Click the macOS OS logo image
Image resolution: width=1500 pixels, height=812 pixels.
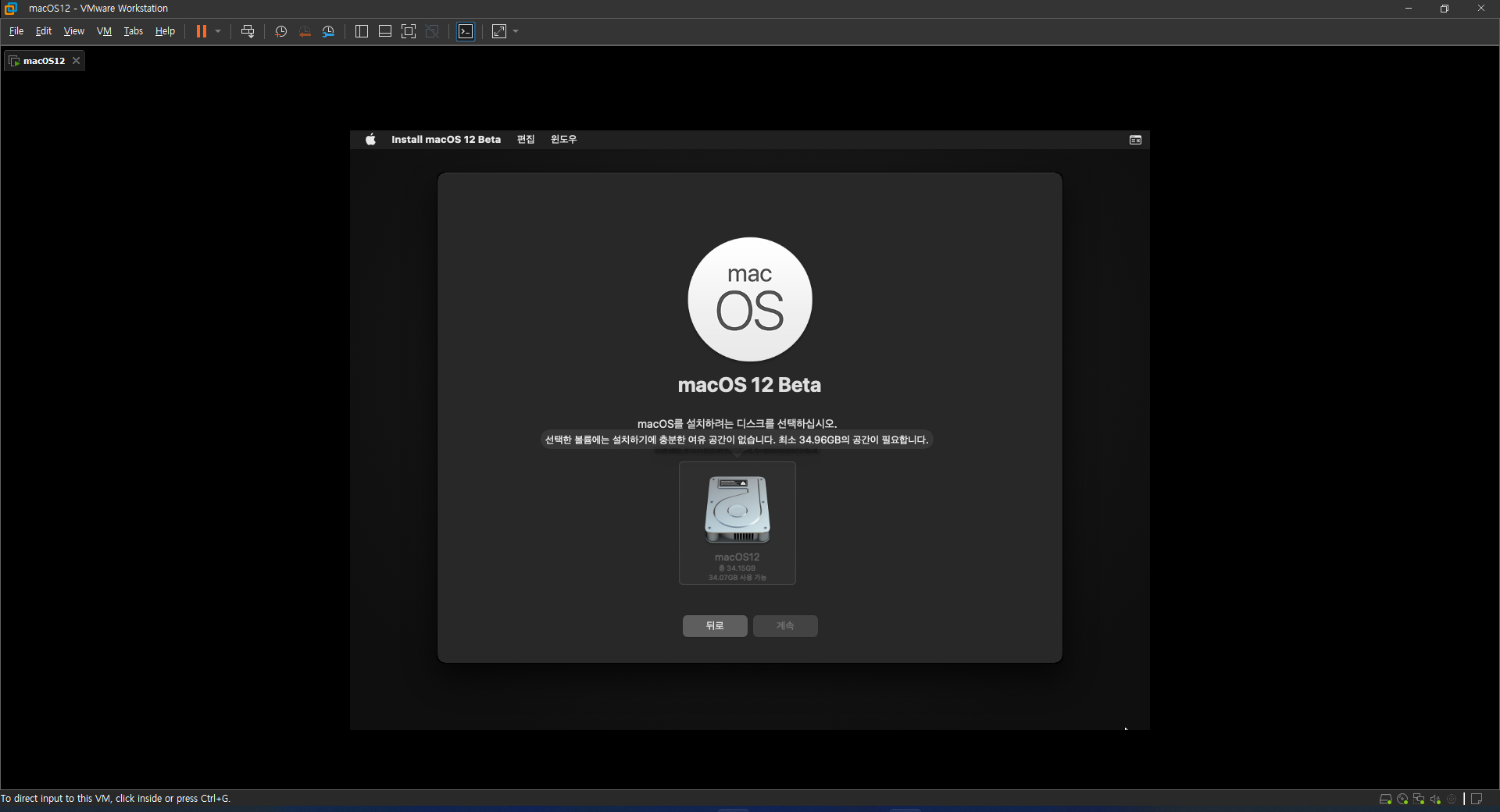pyautogui.click(x=750, y=300)
